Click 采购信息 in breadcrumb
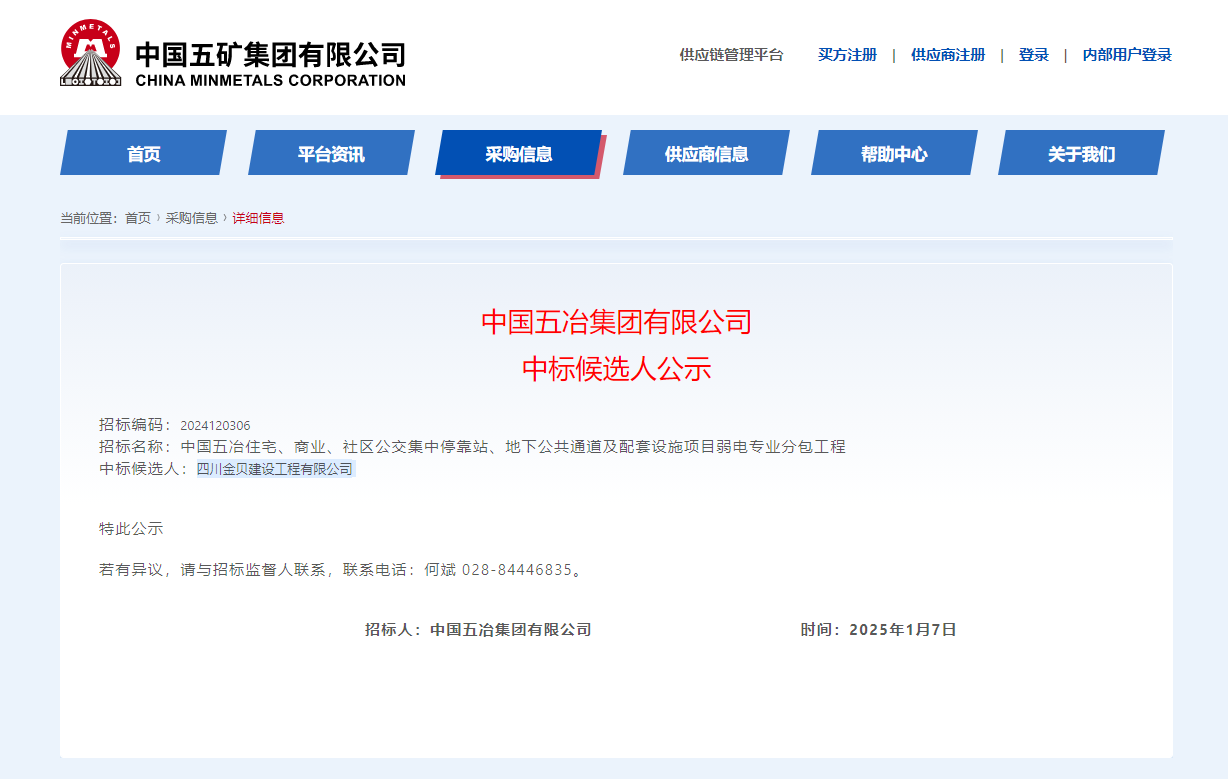This screenshot has width=1228, height=779. (191, 218)
